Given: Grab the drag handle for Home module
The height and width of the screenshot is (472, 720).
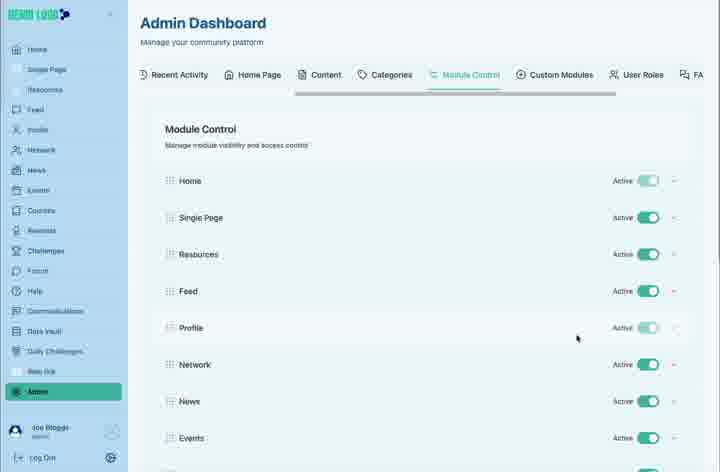Looking at the screenshot, I should (170, 180).
